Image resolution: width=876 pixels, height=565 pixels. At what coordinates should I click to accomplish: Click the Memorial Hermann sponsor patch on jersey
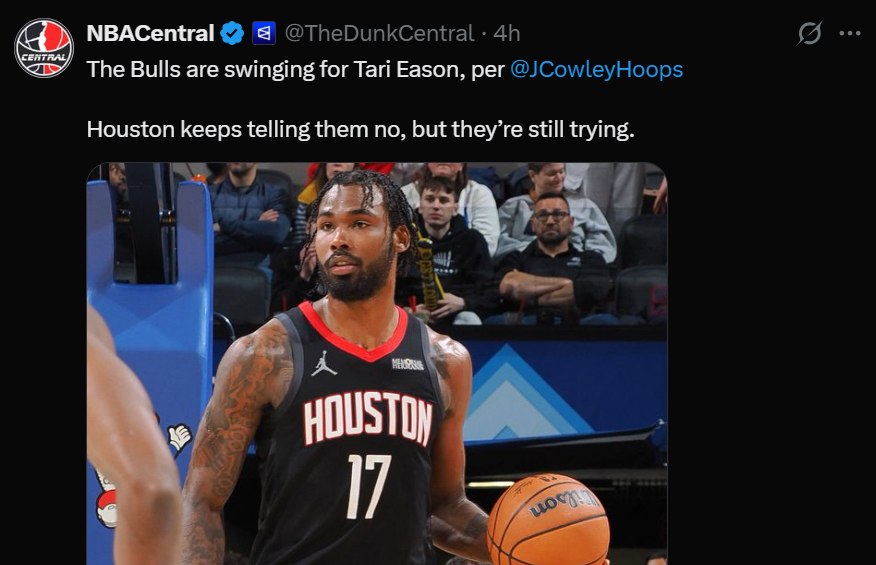click(x=408, y=364)
